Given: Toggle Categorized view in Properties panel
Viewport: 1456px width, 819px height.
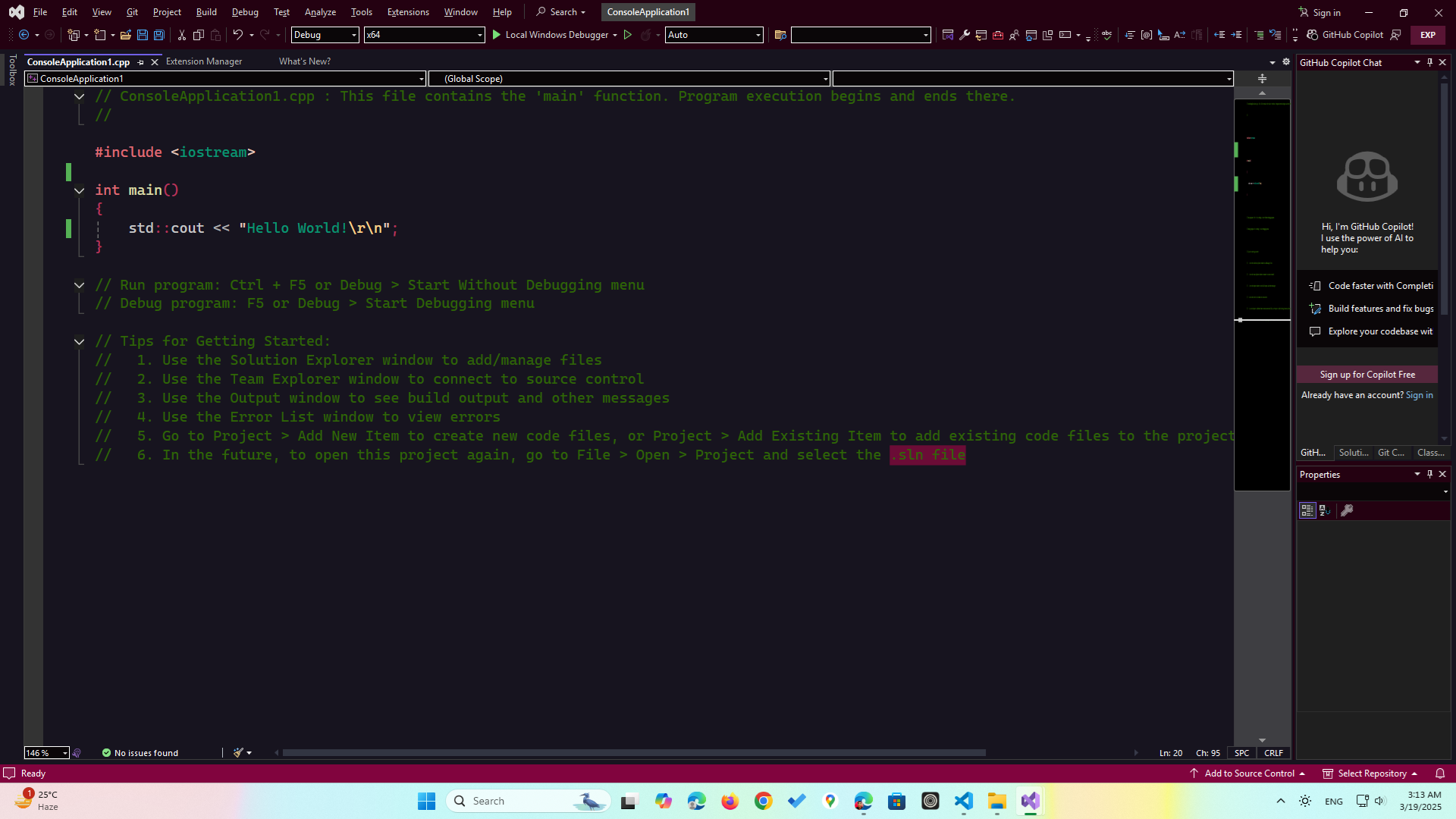Looking at the screenshot, I should coord(1307,510).
